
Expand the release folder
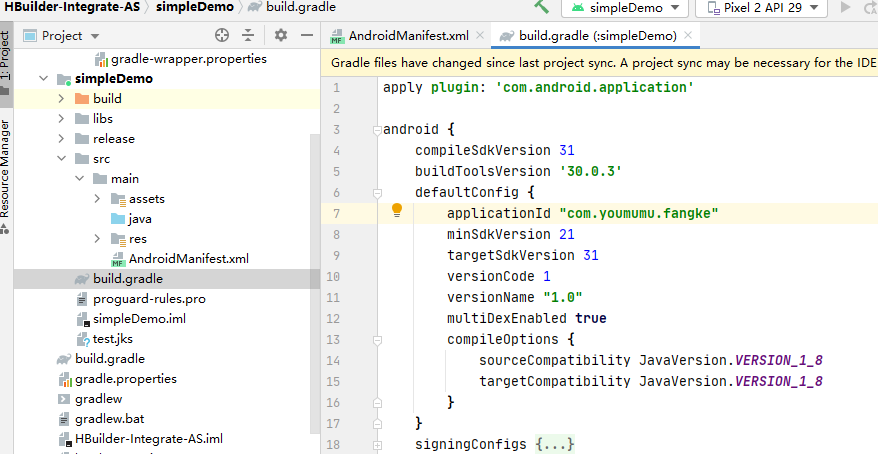(62, 139)
